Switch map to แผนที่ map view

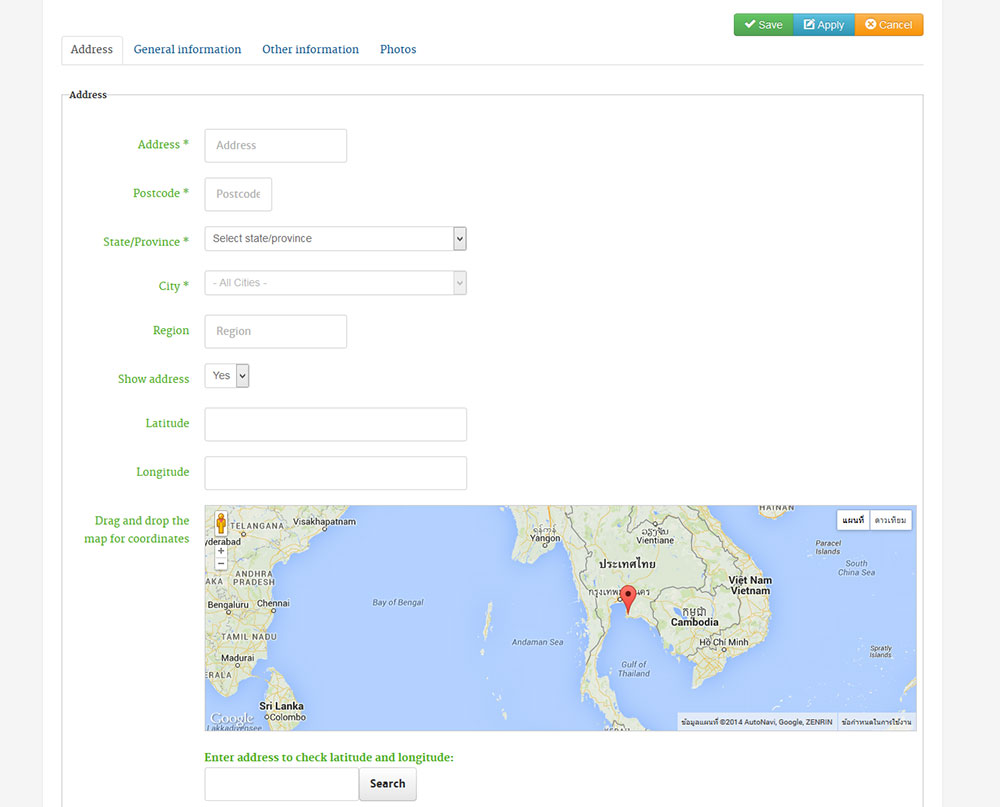point(853,520)
